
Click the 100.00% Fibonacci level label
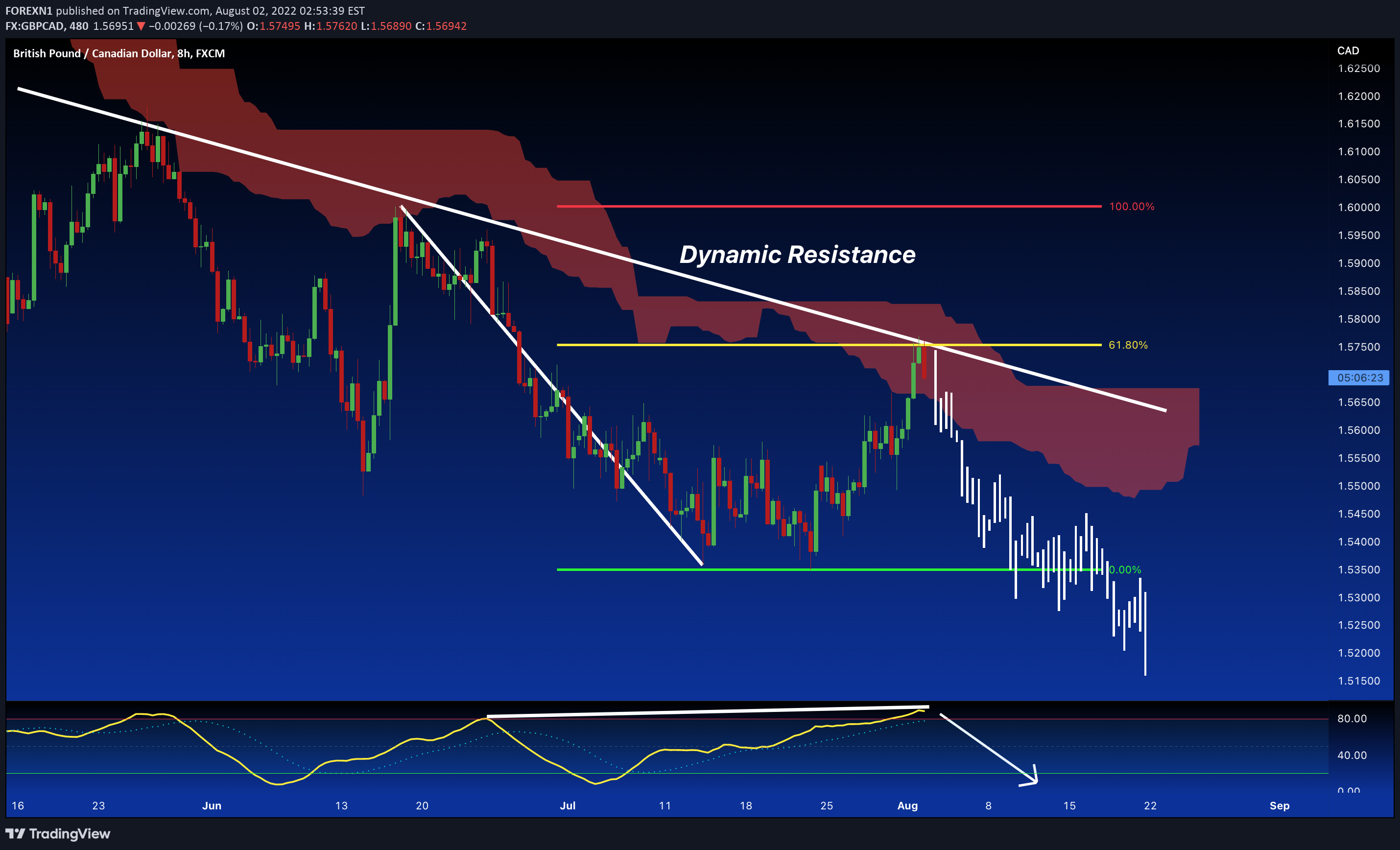(1131, 206)
